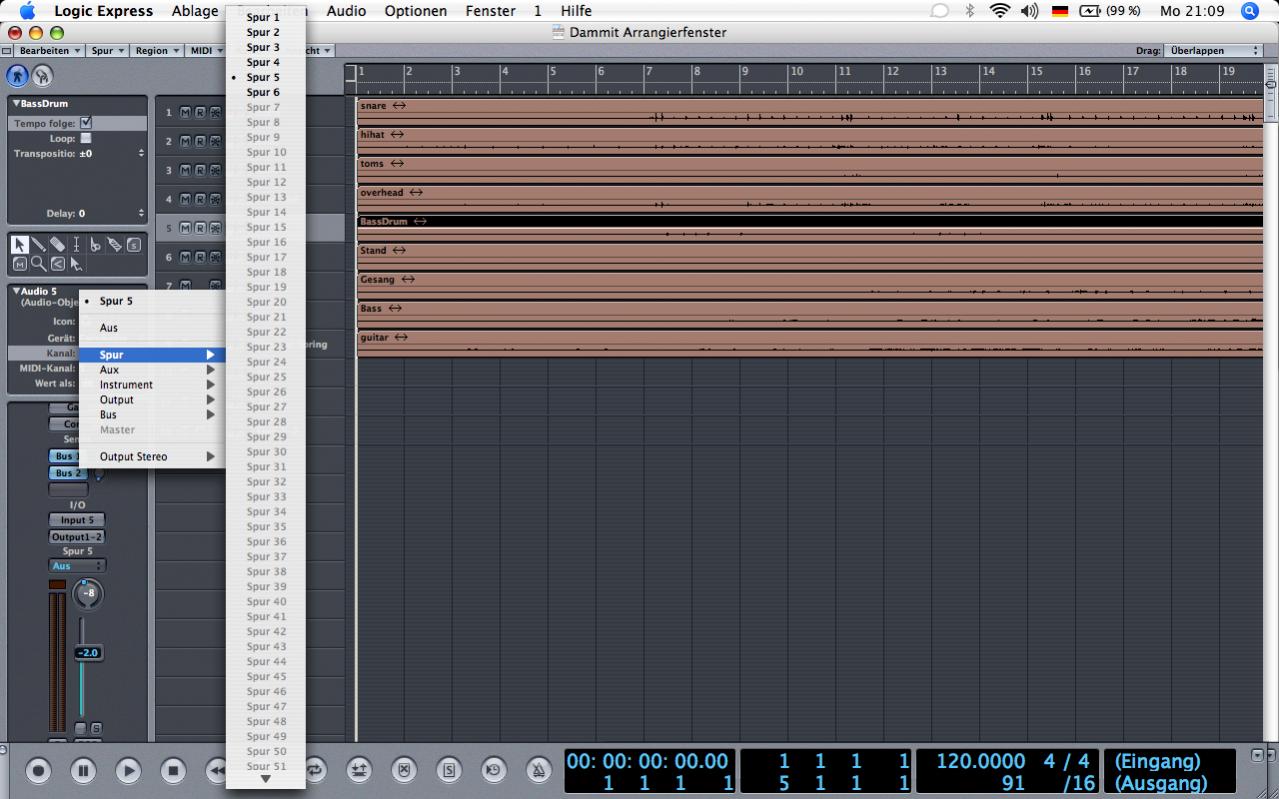Select the Glue tool in the toolbox
Screen dimensions: 1279x799
point(115,245)
